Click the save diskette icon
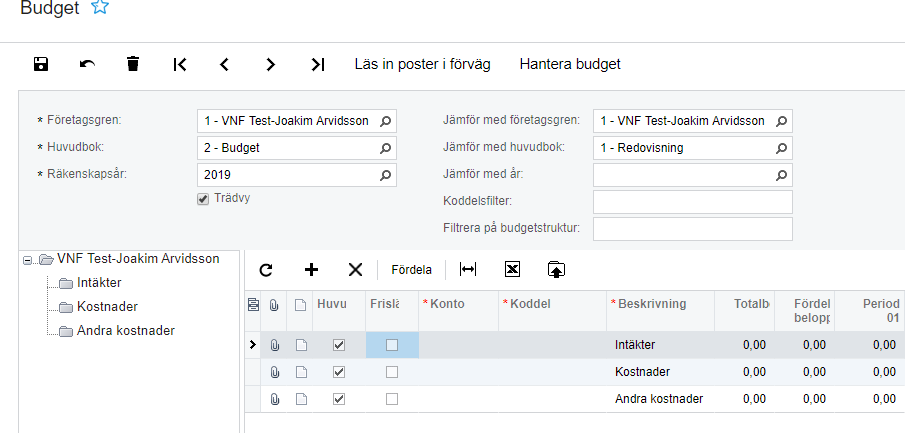 pos(41,64)
